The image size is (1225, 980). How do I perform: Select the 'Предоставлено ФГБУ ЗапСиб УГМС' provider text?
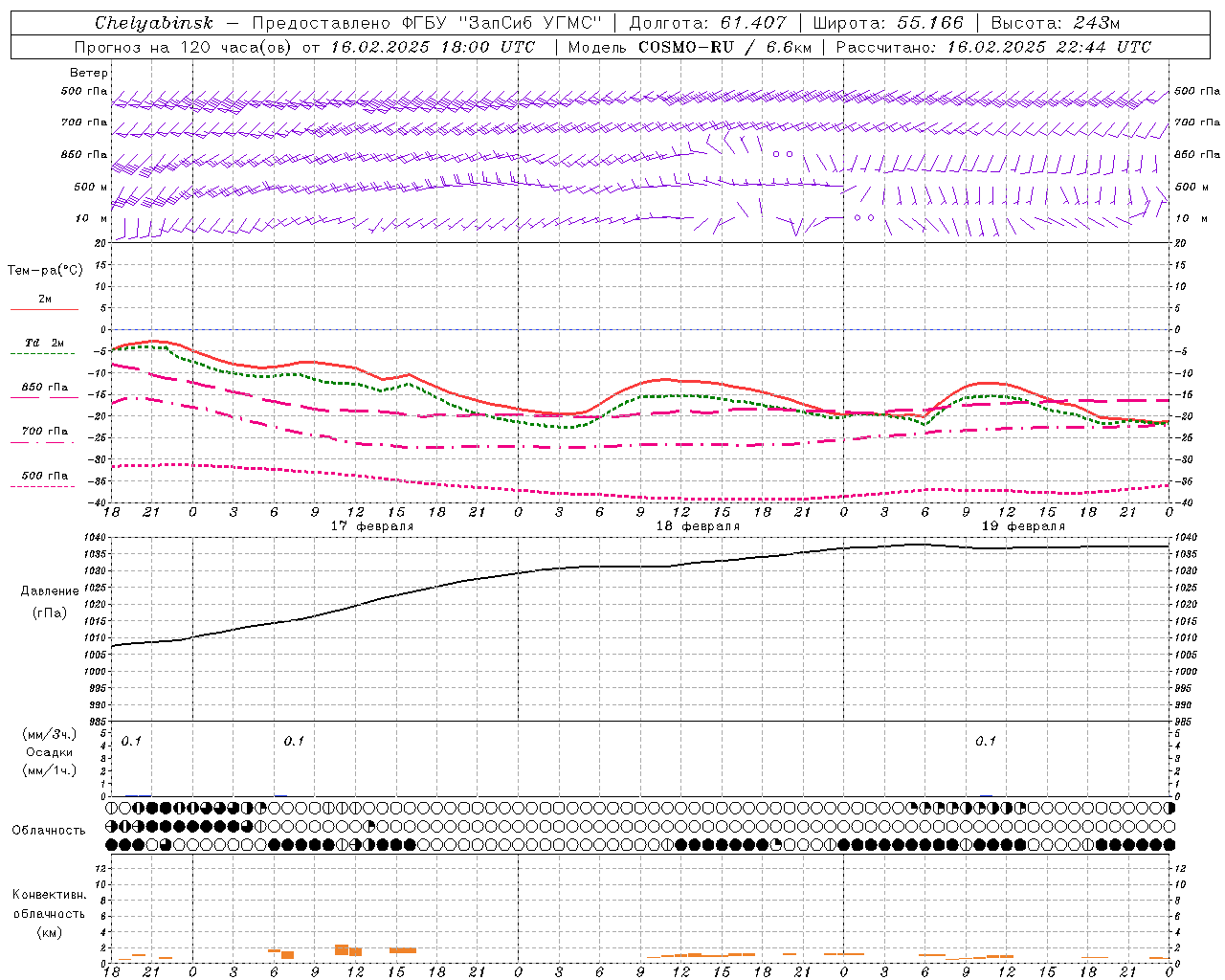pyautogui.click(x=427, y=23)
